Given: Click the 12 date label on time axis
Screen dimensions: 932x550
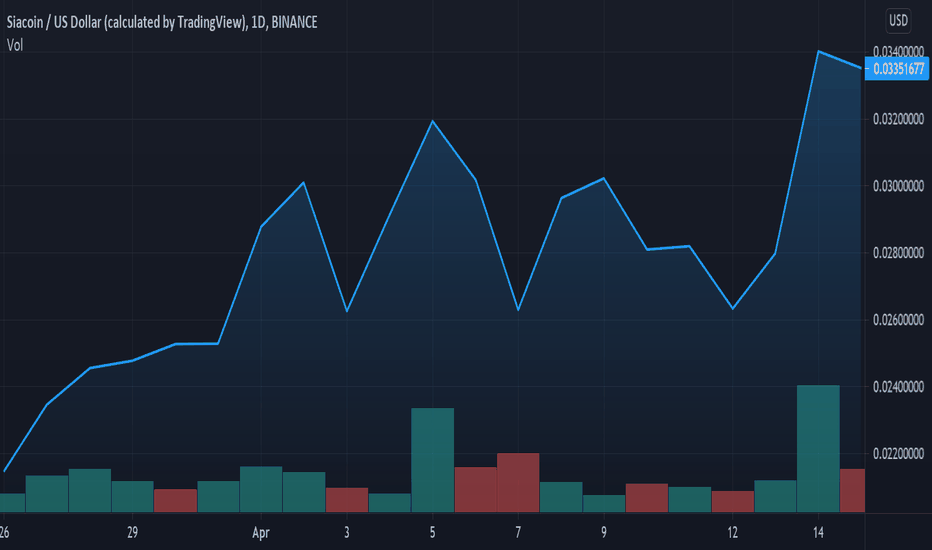Looking at the screenshot, I should 732,532.
